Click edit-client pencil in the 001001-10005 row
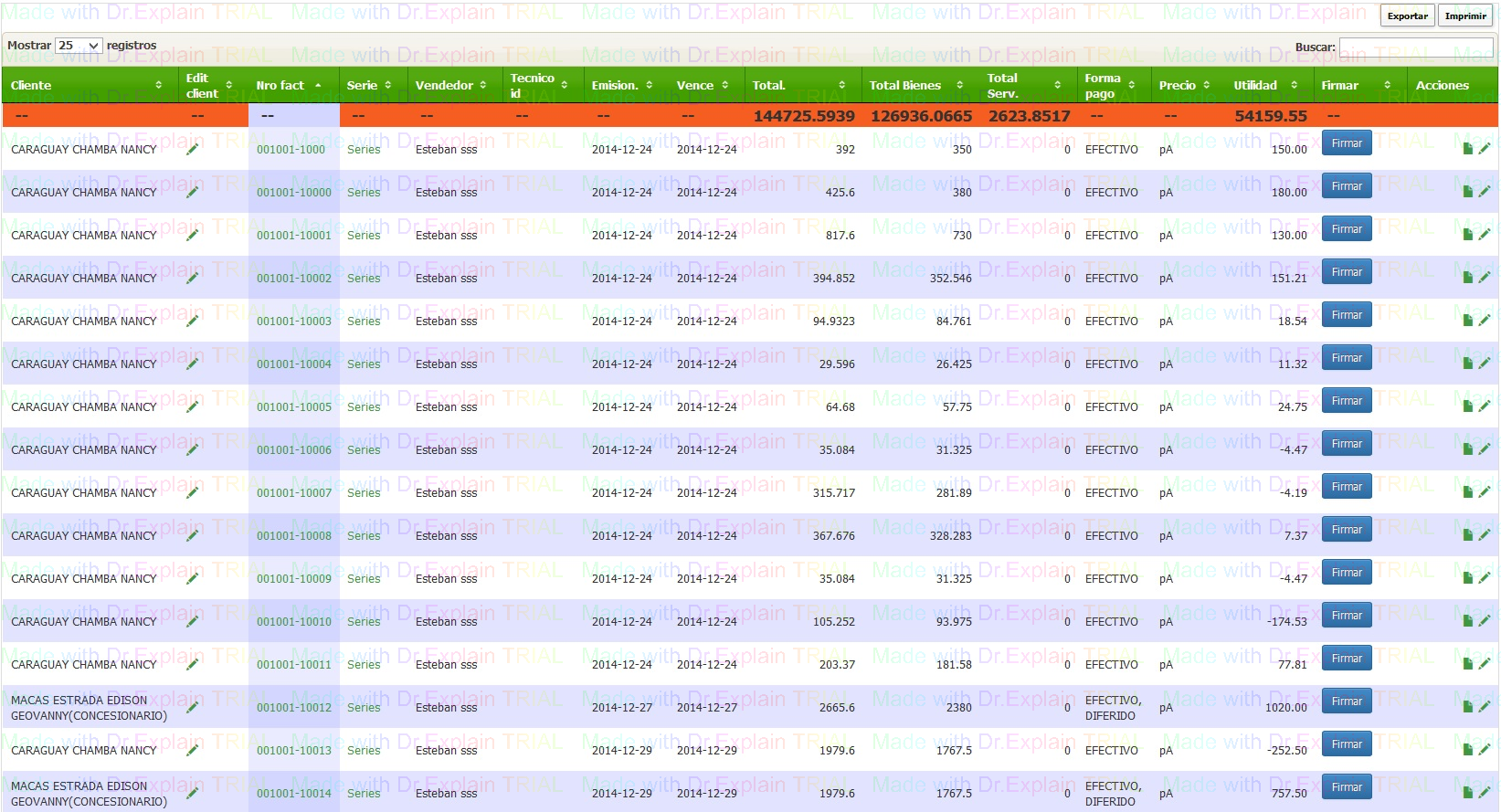1501x812 pixels. 192,406
